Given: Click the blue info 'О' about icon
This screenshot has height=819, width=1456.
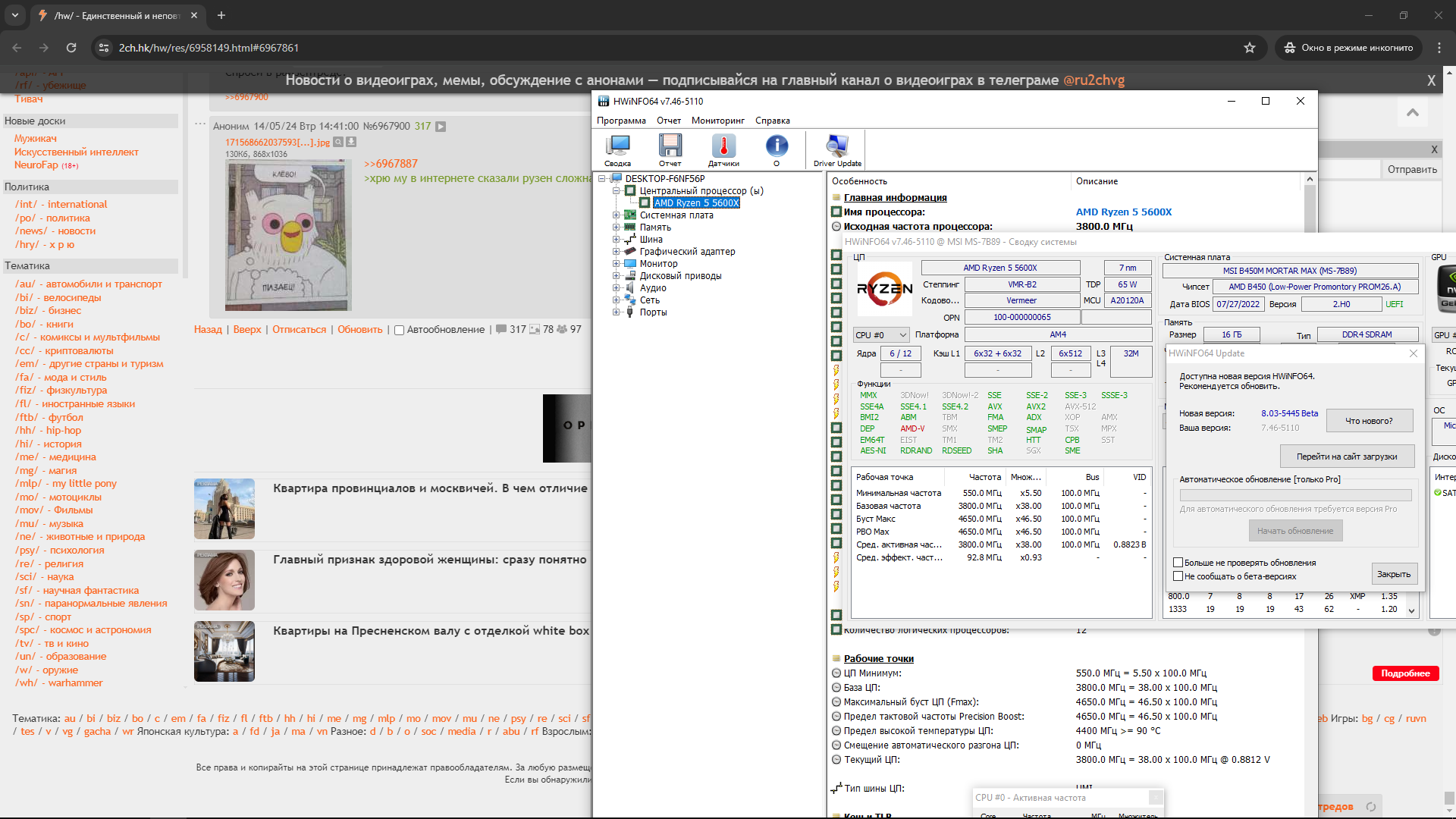Looking at the screenshot, I should [x=777, y=149].
